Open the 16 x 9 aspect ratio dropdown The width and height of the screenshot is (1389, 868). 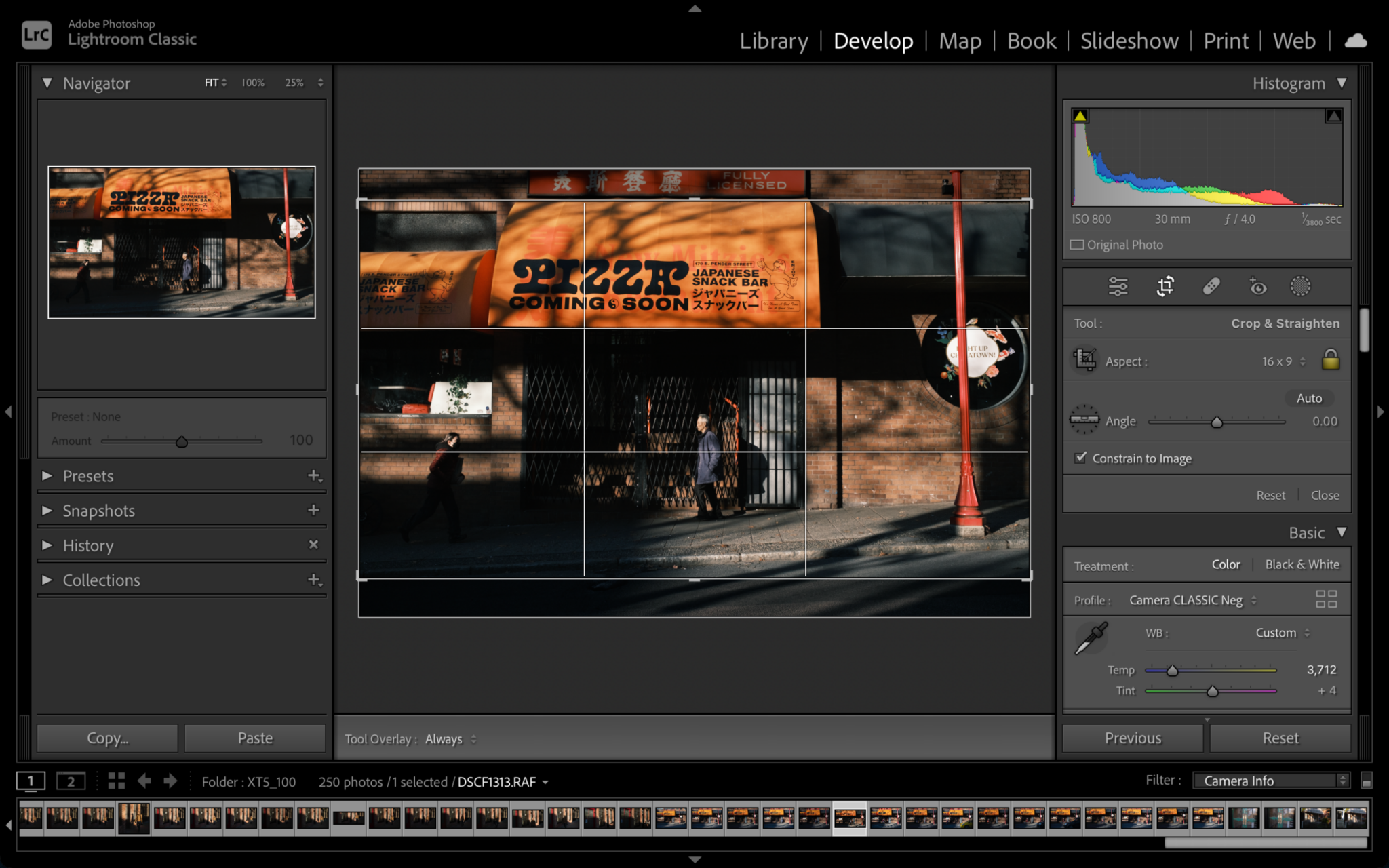[1280, 361]
